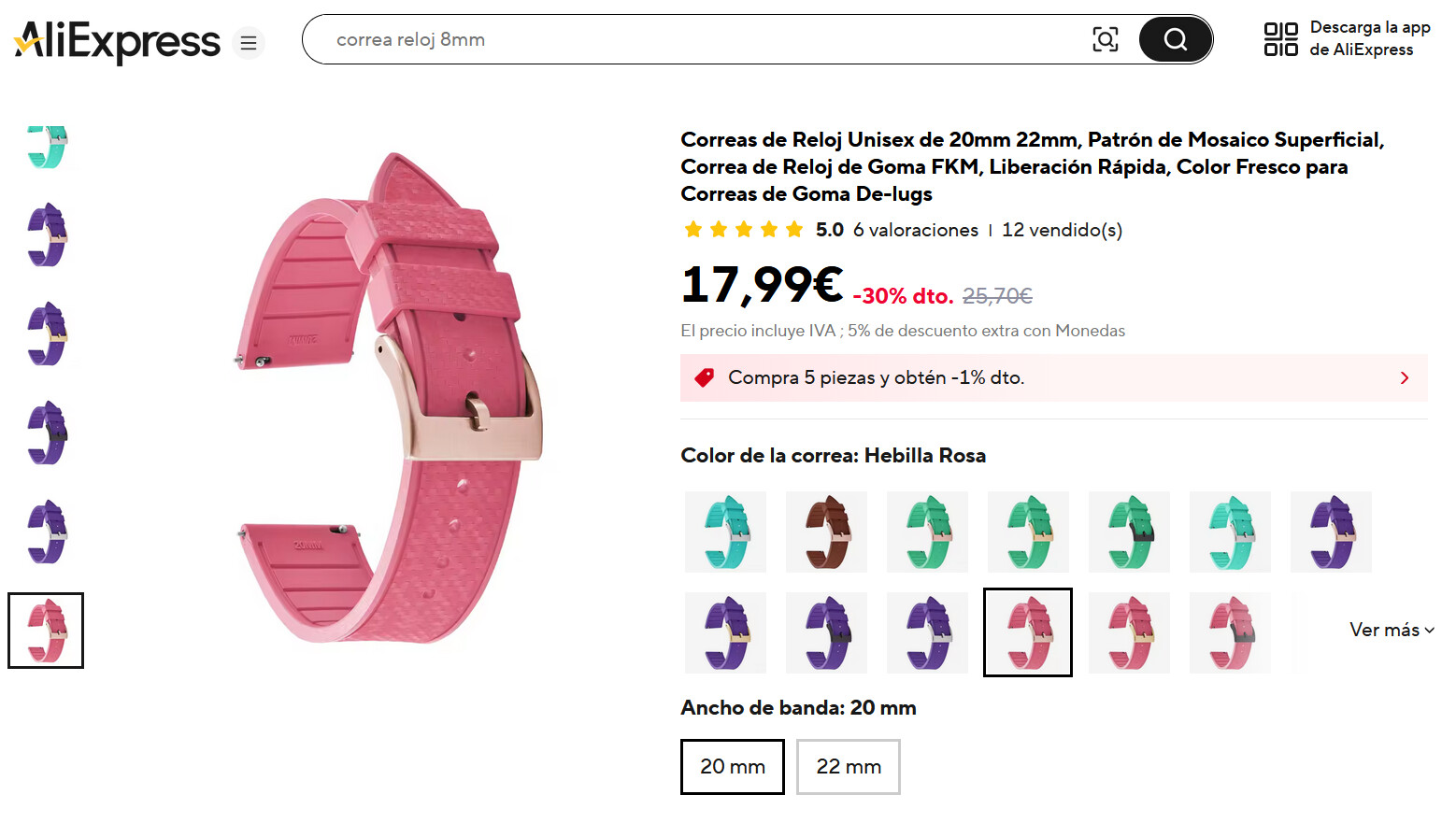This screenshot has height=823, width=1456.
Task: Click the red coupon tag icon
Action: coord(704,377)
